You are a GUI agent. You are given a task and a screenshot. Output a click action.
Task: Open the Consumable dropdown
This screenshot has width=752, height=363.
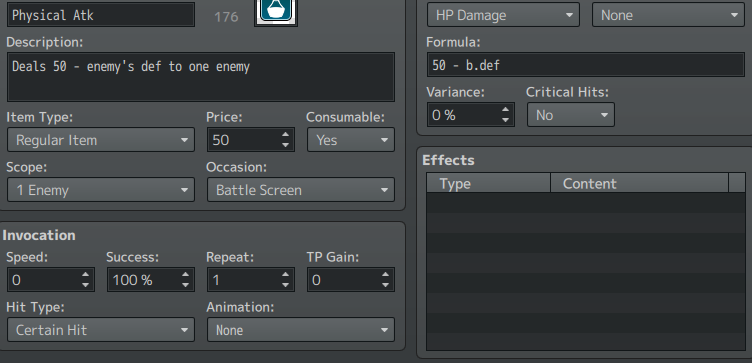351,140
